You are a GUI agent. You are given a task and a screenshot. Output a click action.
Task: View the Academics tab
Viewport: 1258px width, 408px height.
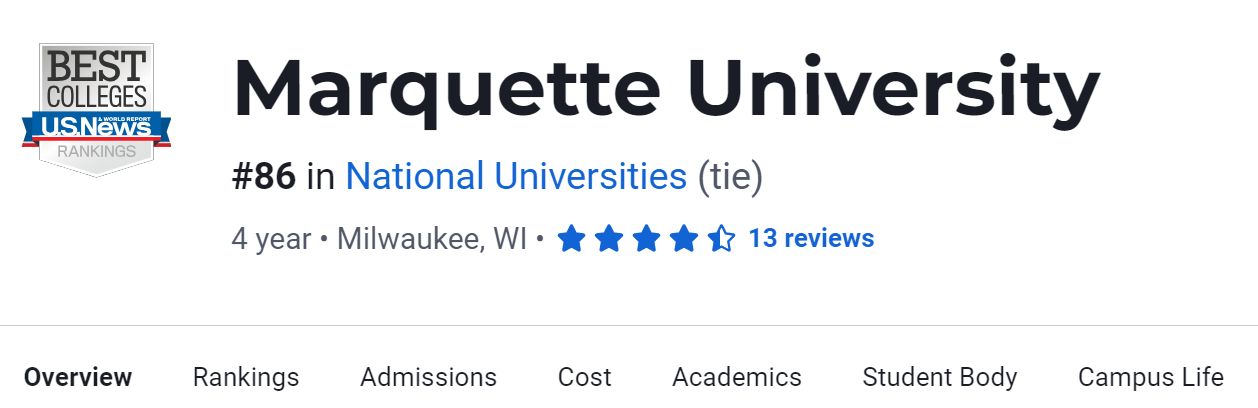tap(737, 377)
